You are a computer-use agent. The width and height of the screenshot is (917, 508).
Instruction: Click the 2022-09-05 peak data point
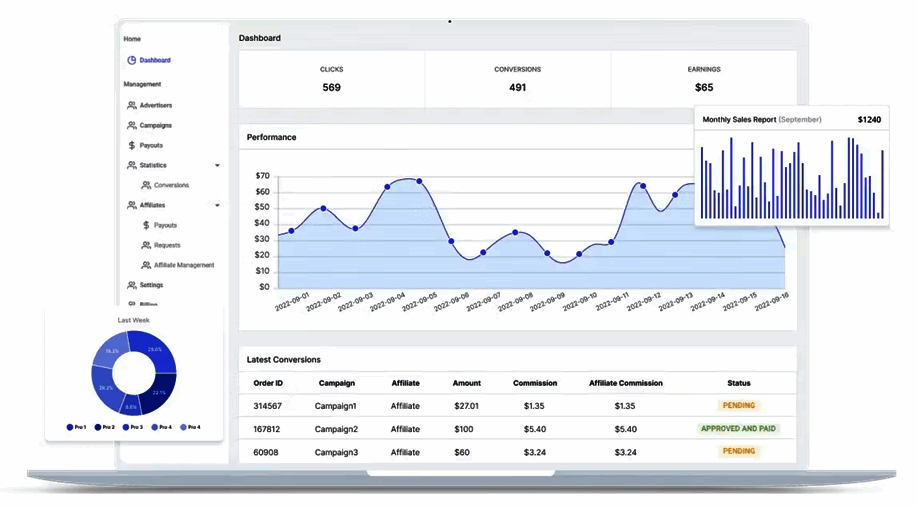[419, 181]
